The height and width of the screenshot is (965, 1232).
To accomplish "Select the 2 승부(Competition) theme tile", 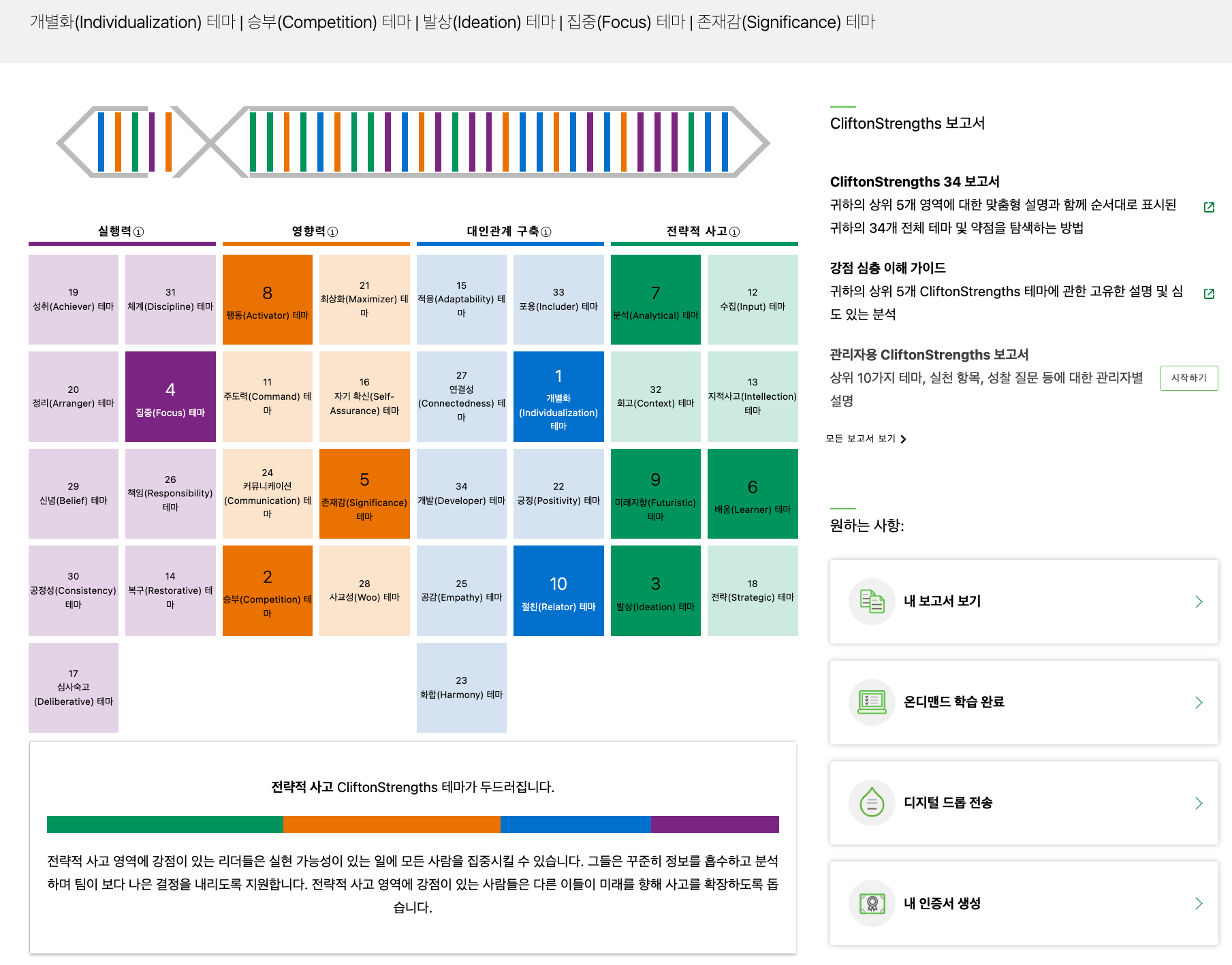I will point(268,591).
